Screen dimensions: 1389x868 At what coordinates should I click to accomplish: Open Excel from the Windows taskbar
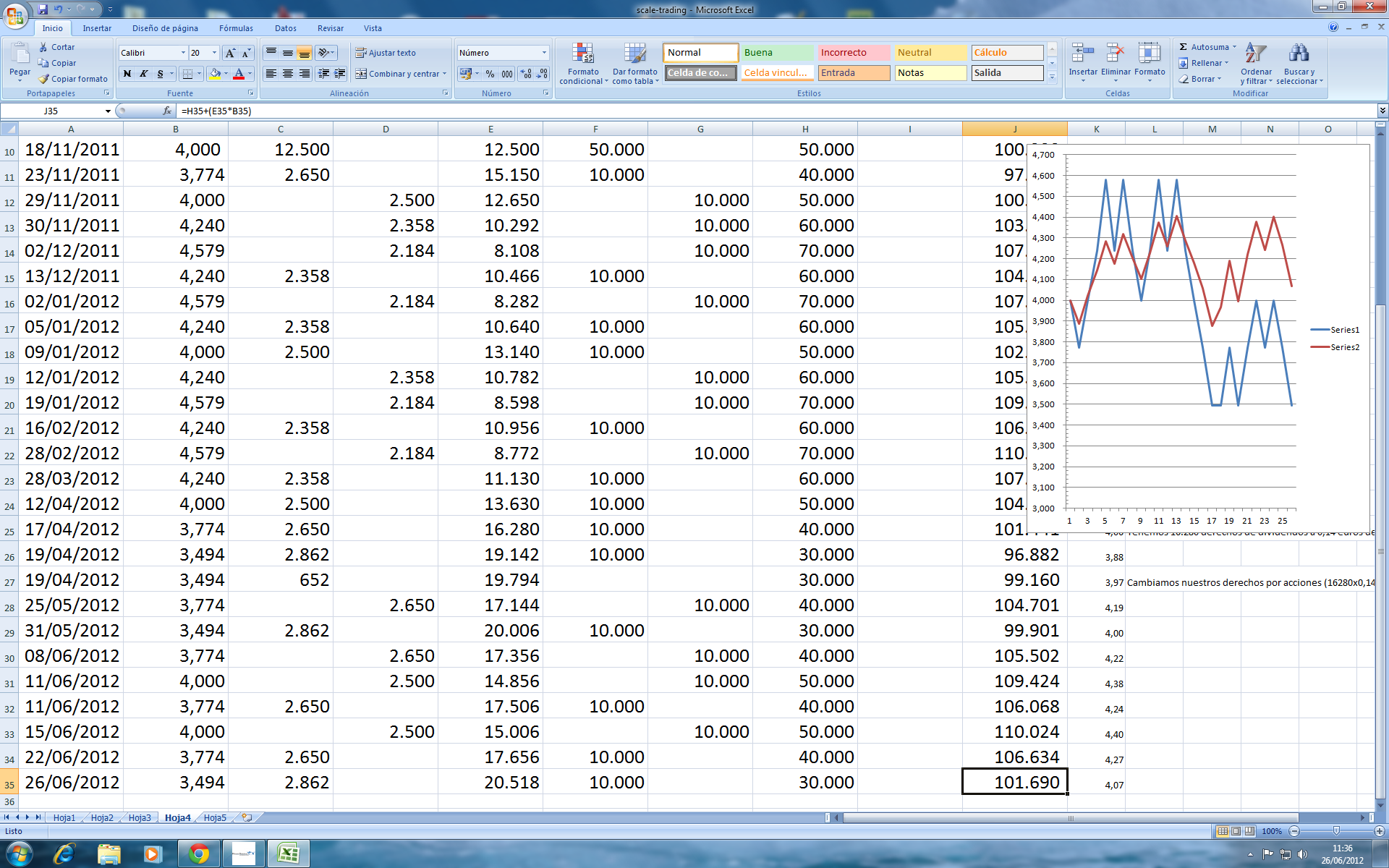pyautogui.click(x=288, y=854)
